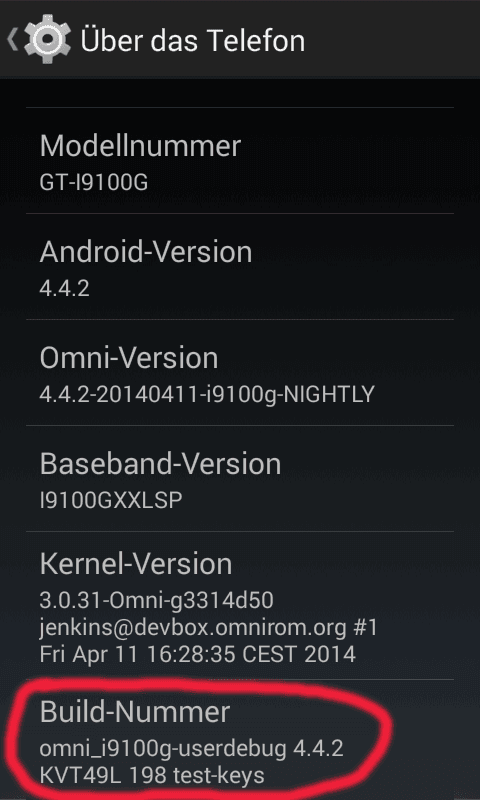Click the settings gear icon in header
This screenshot has height=800, width=480.
point(47,39)
